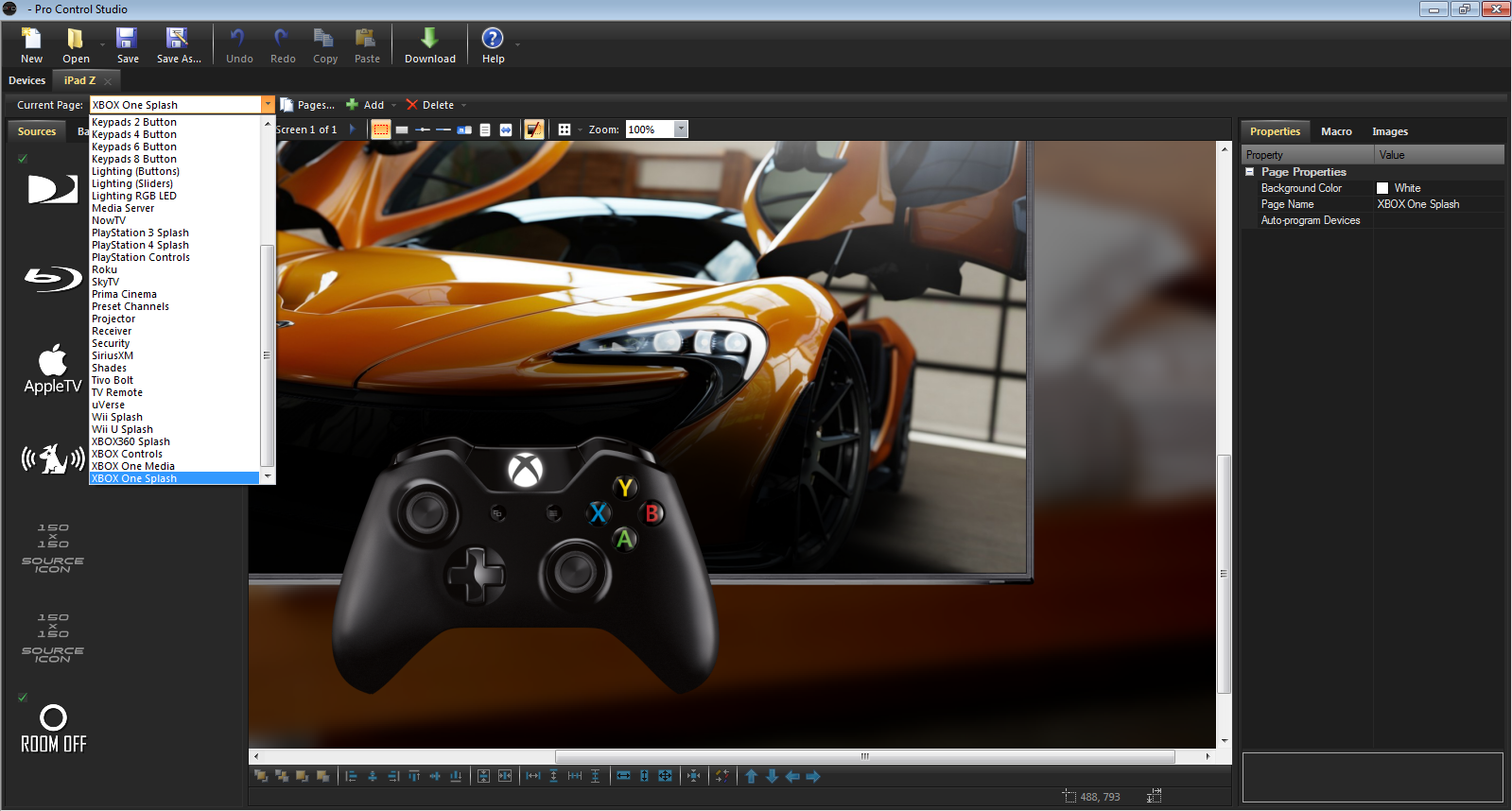Click the bring to front icon
The height and width of the screenshot is (811, 1512).
point(261,776)
